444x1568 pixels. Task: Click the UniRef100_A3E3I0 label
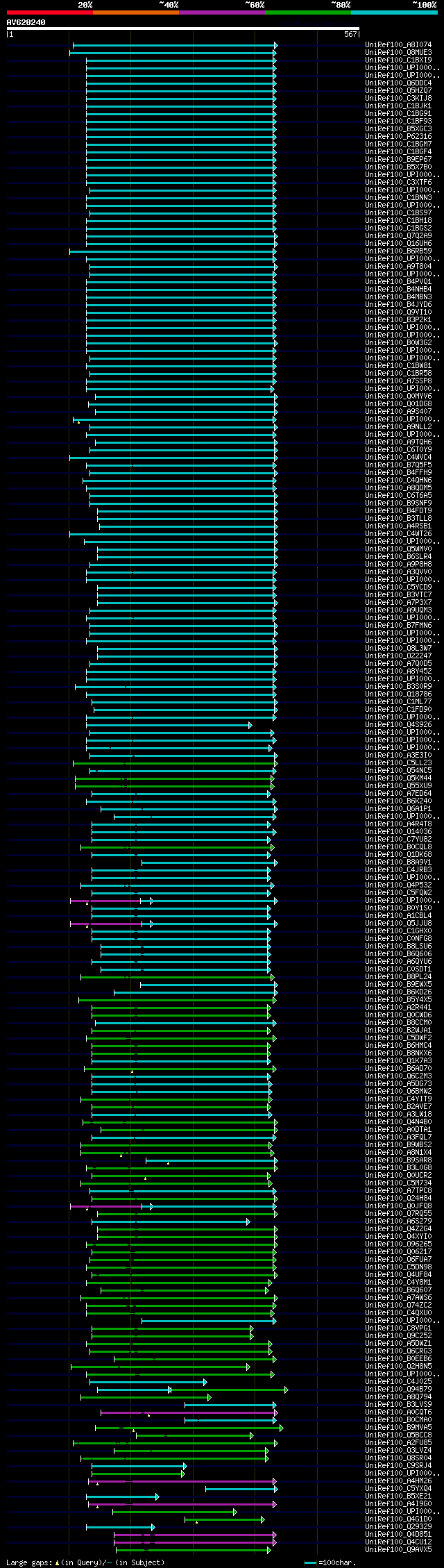[398, 755]
